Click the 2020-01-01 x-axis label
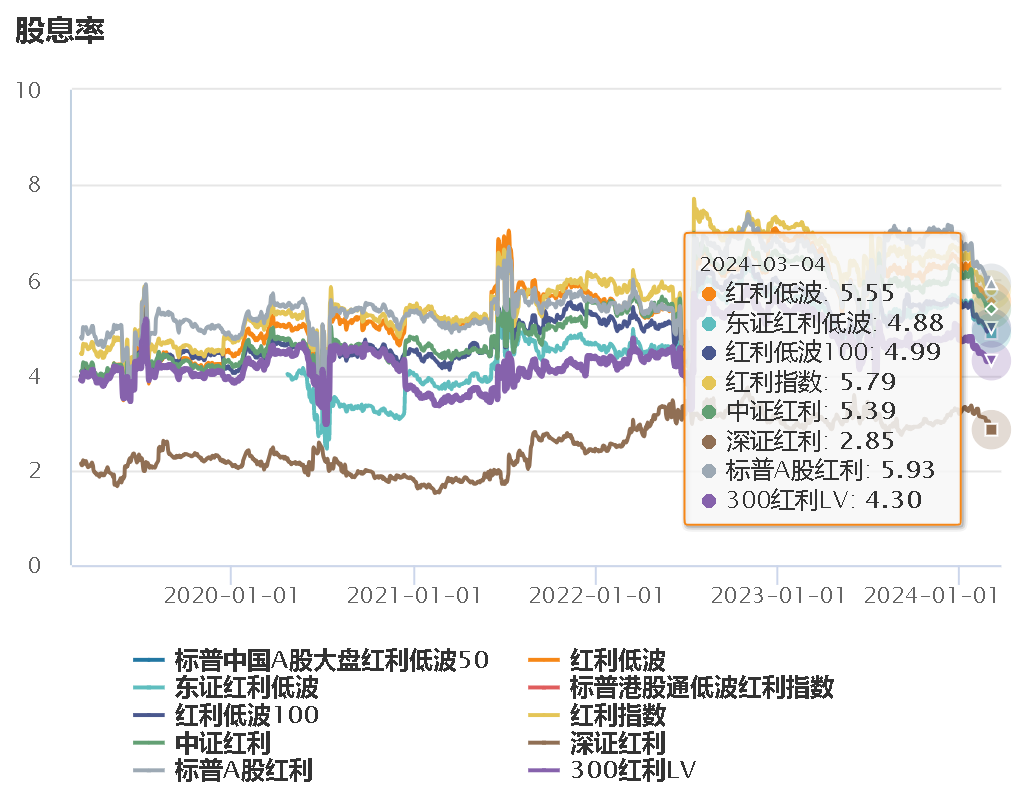Image resolution: width=1016 pixels, height=800 pixels. point(230,595)
